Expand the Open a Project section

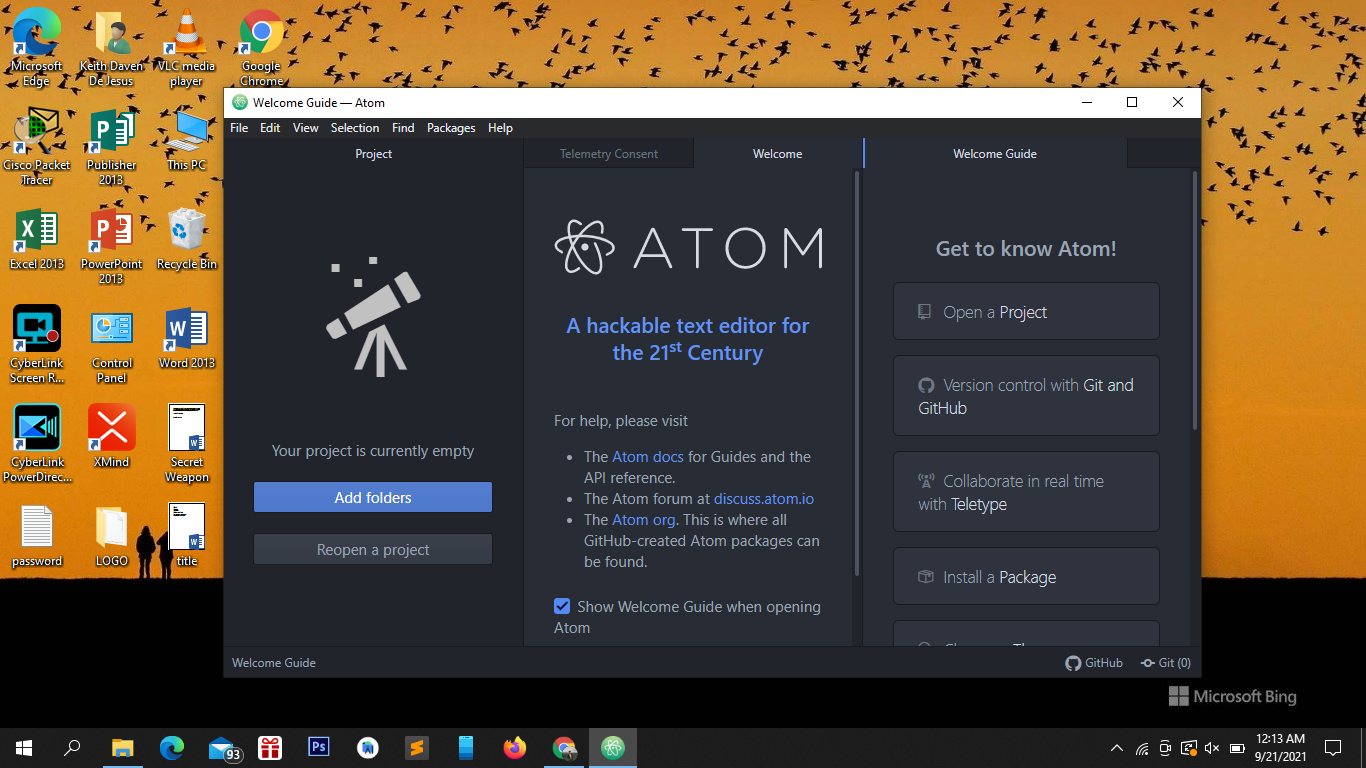pos(1025,312)
